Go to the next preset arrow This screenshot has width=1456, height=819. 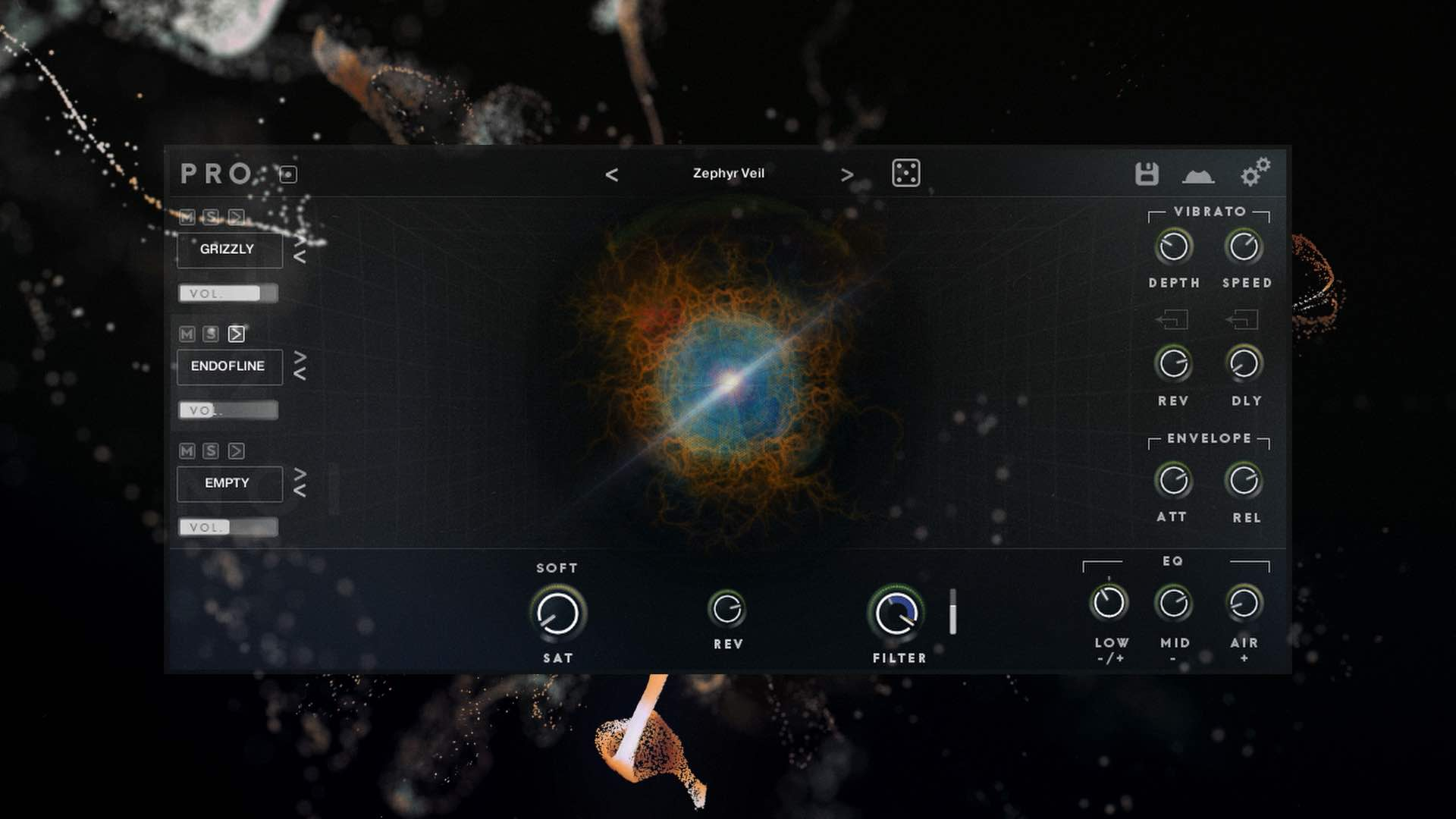(x=847, y=175)
